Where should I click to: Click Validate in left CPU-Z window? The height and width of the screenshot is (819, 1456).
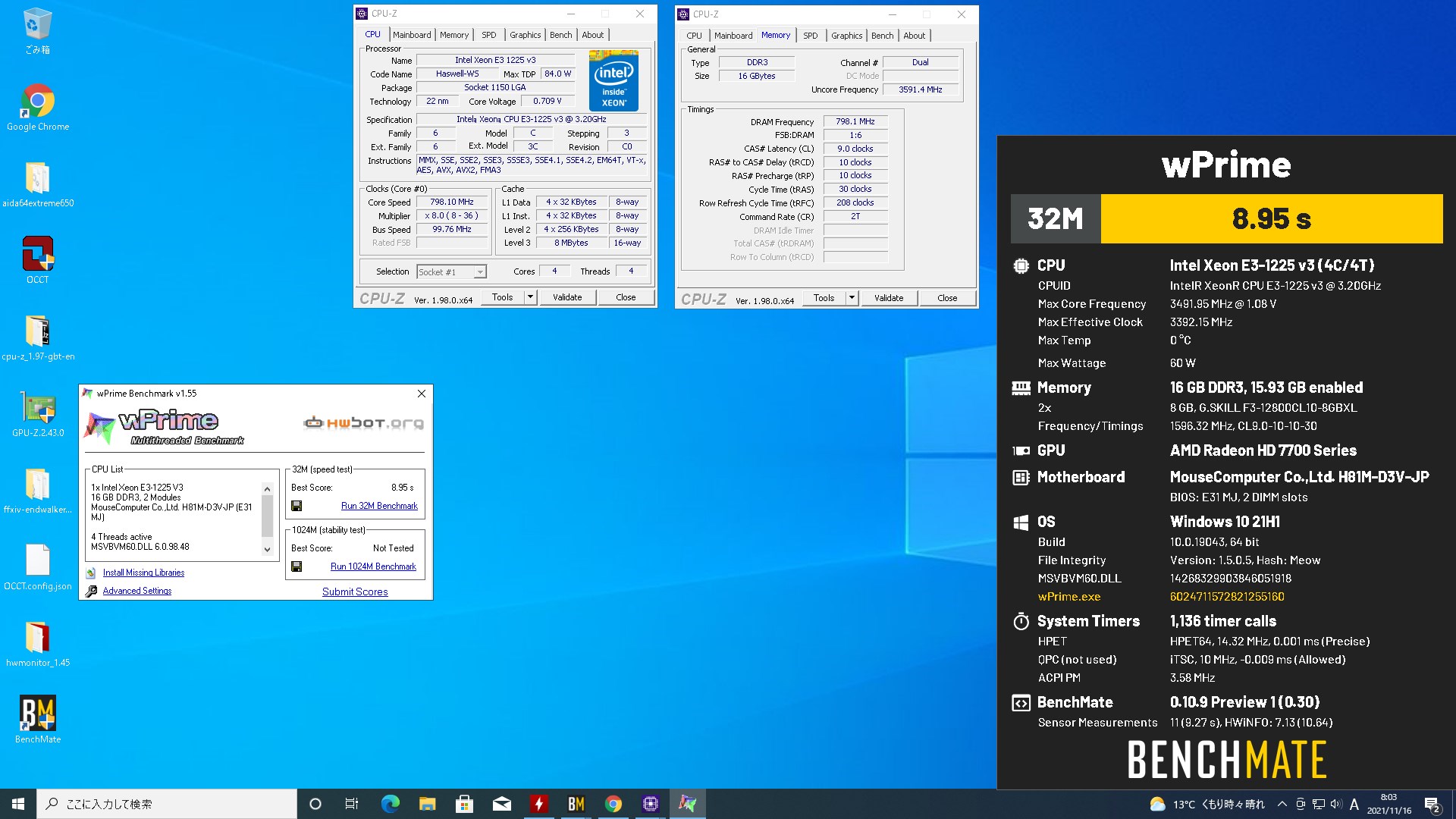click(x=567, y=297)
